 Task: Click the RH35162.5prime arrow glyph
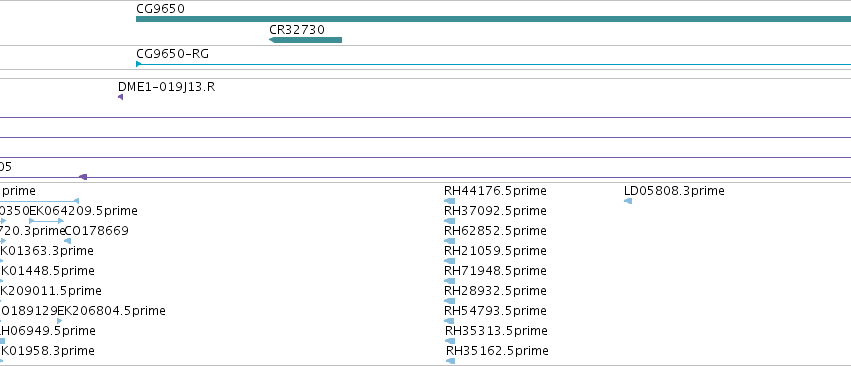pos(450,361)
